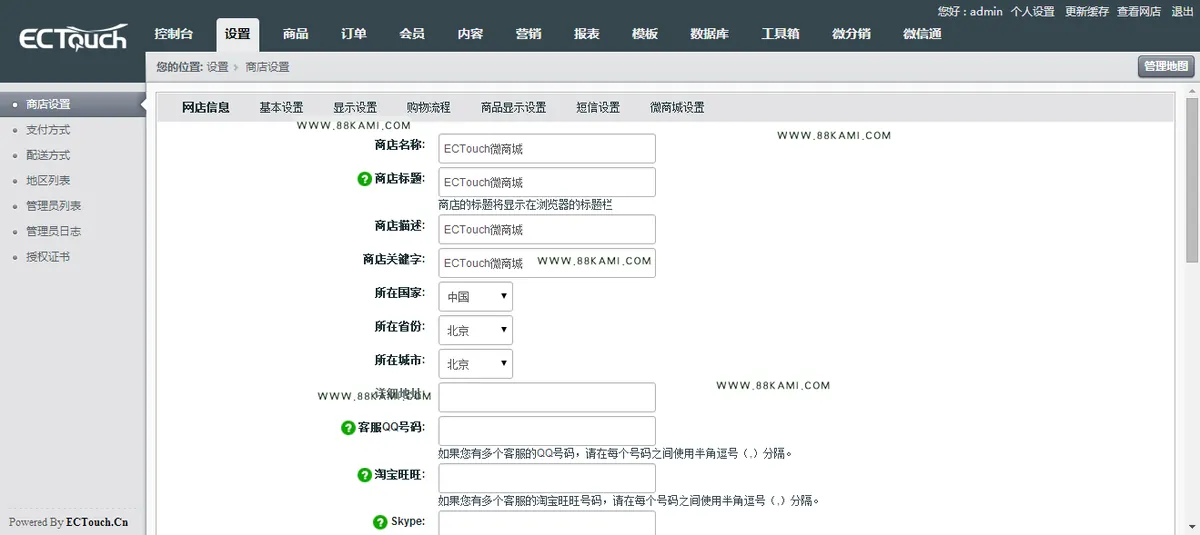Switch to the 基本设置 tab
Viewport: 1200px width, 535px height.
281,108
